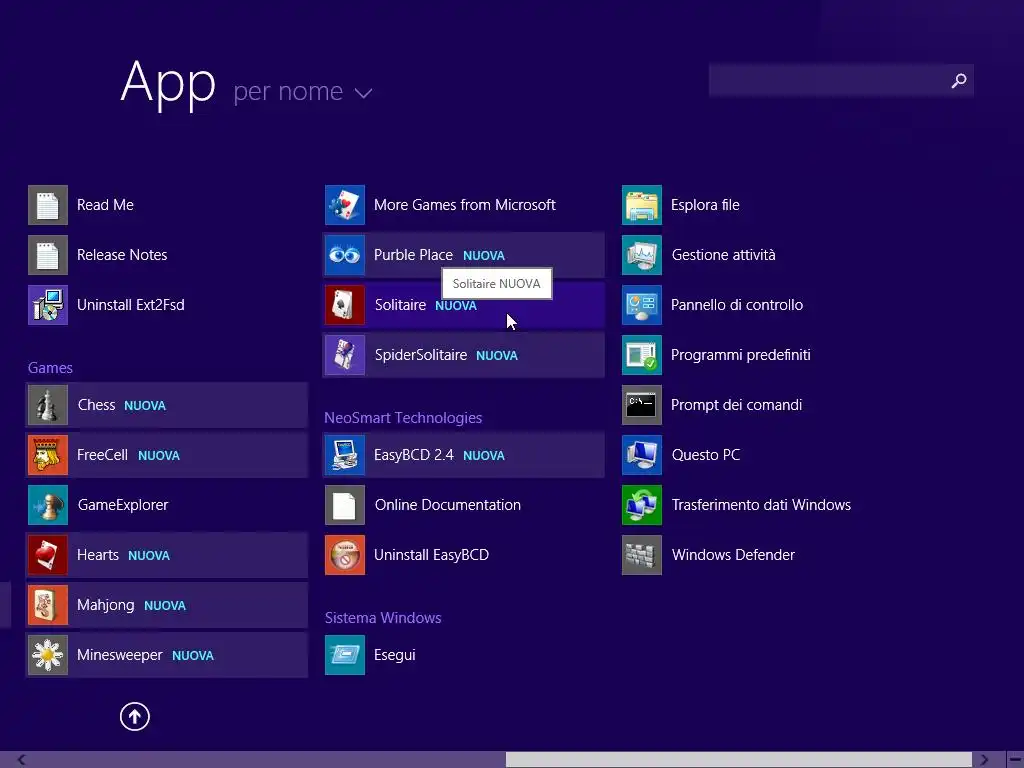Image resolution: width=1024 pixels, height=768 pixels.
Task: Click the NUOVA badge beside EasyBCD 2.4
Action: tap(484, 456)
